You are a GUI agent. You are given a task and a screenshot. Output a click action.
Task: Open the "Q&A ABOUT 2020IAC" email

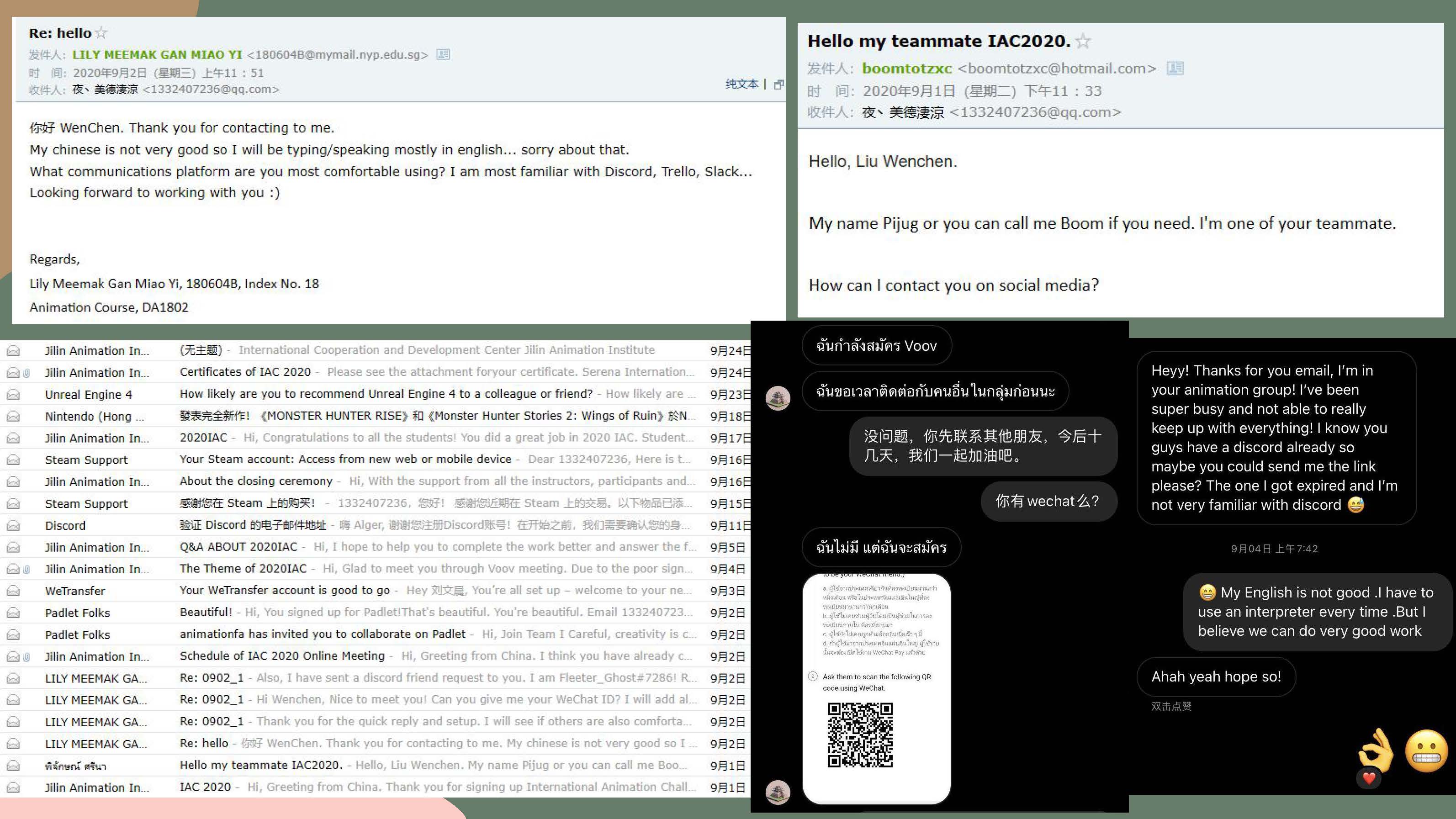point(238,547)
